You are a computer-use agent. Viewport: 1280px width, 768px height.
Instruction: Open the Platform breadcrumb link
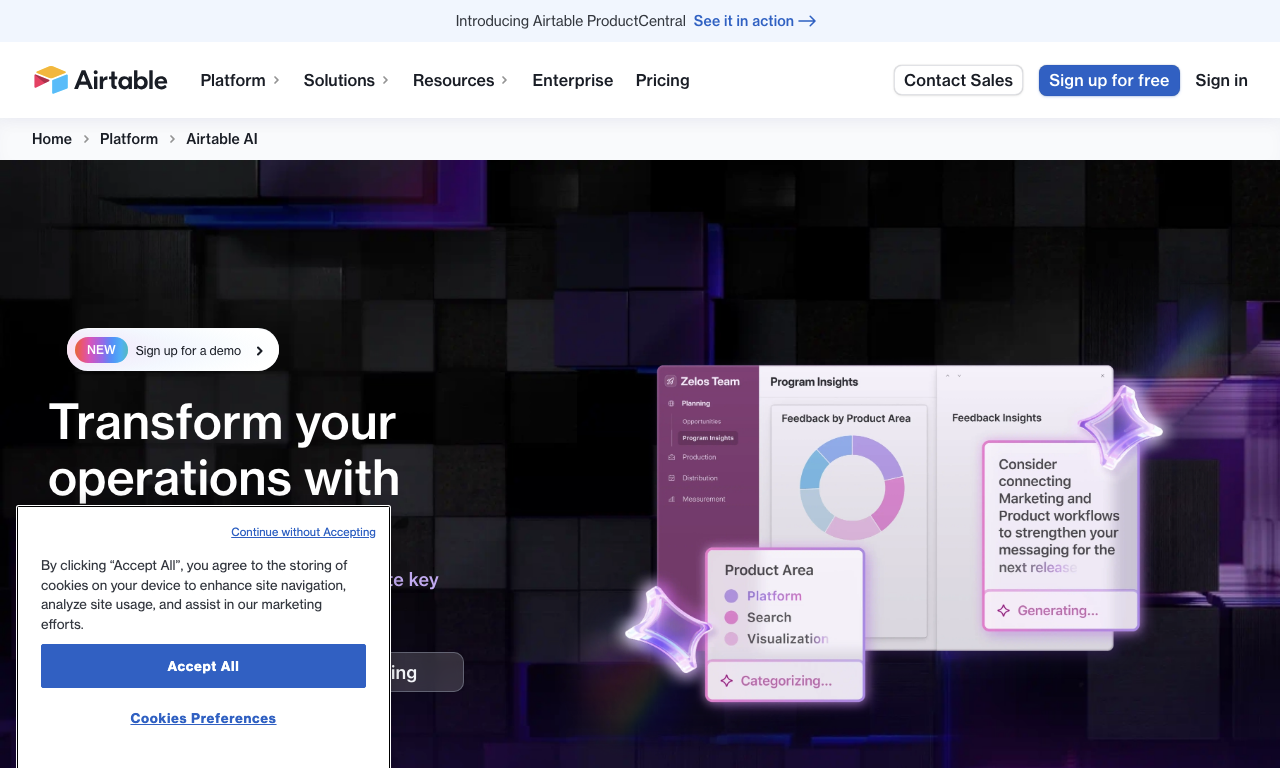[129, 139]
